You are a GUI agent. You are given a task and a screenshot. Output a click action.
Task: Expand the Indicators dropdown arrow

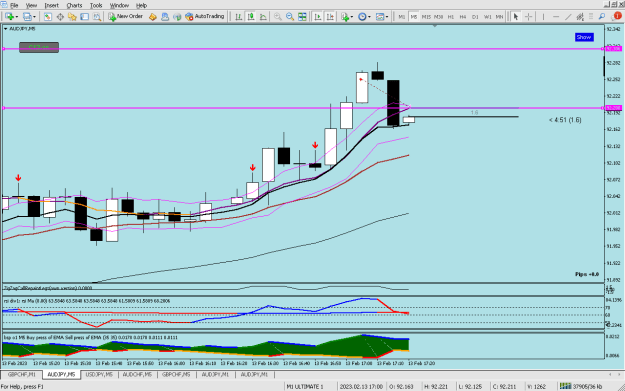352,17
